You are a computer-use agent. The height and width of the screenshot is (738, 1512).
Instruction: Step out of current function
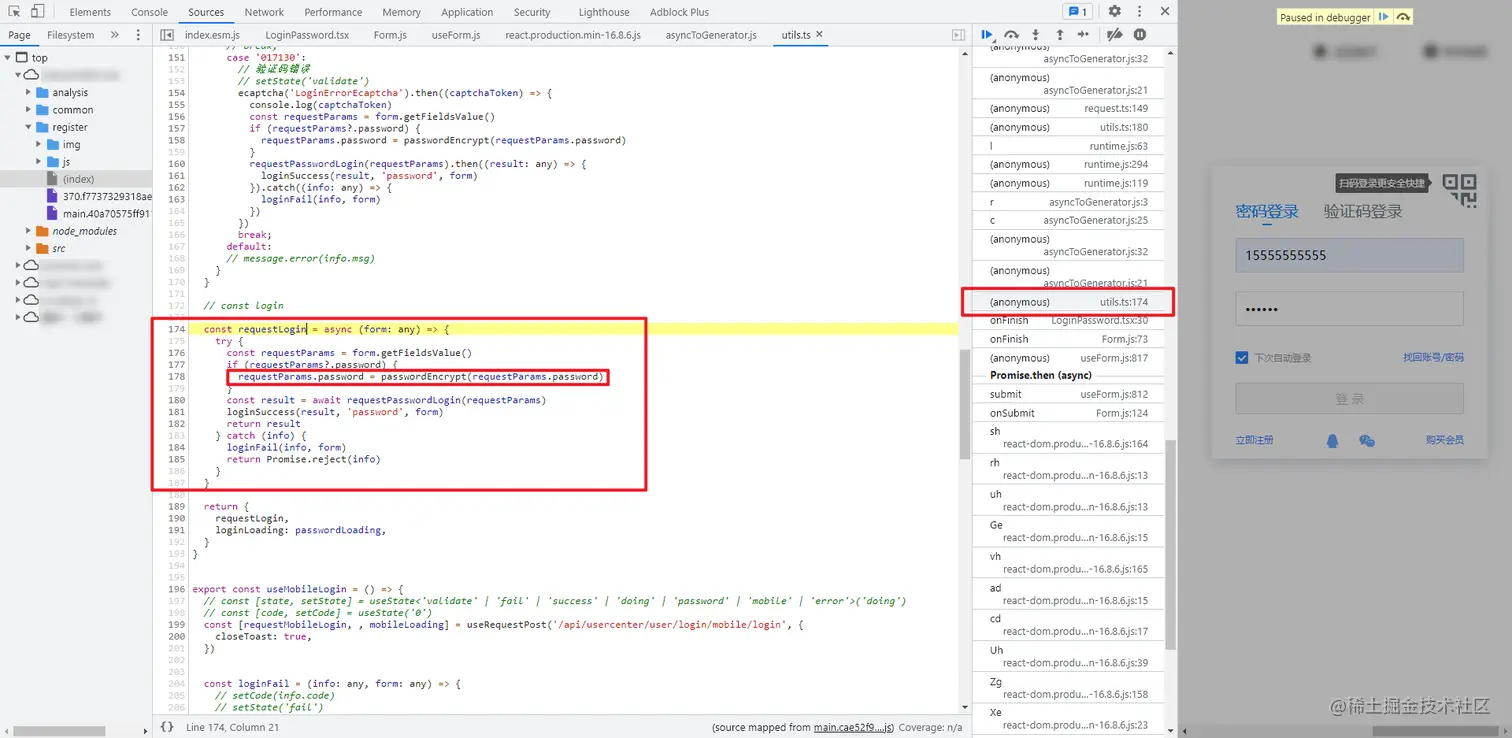click(1060, 35)
